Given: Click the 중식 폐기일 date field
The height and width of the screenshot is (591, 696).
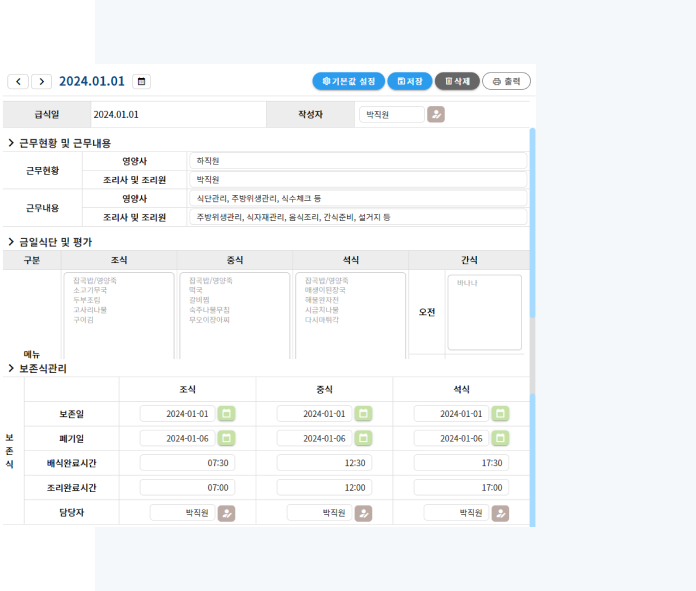Looking at the screenshot, I should [314, 439].
